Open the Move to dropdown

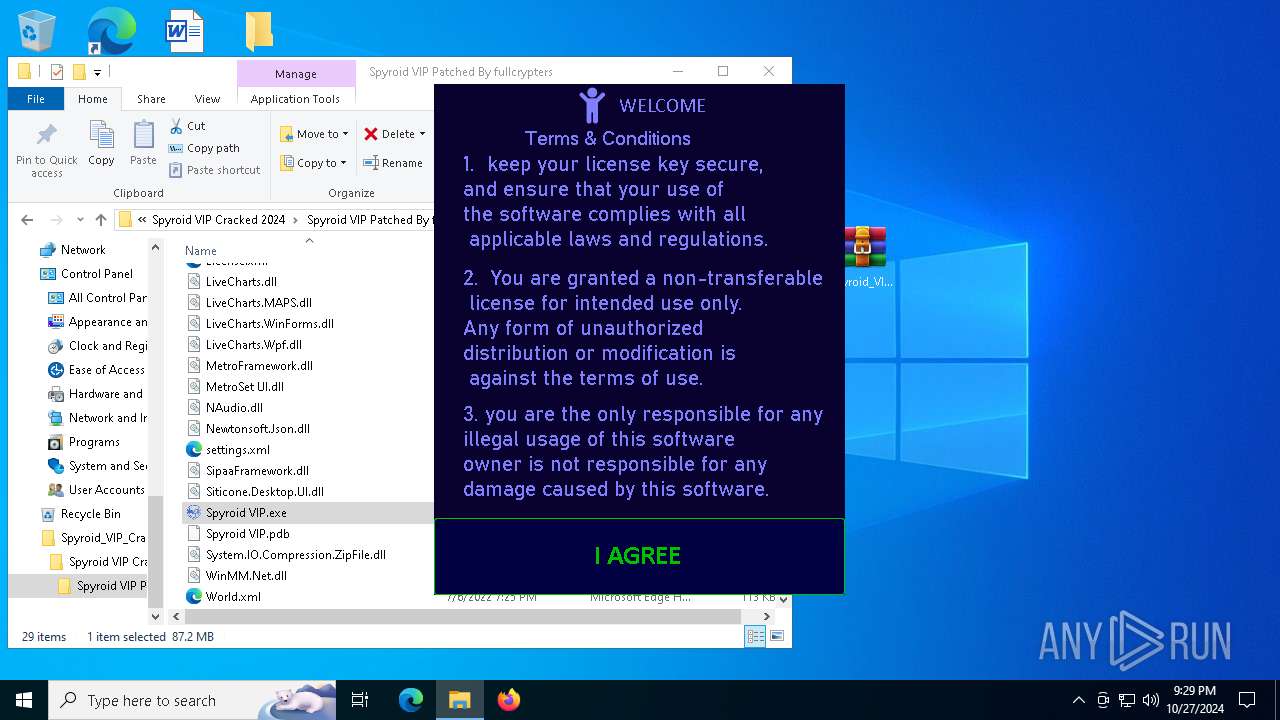(314, 134)
